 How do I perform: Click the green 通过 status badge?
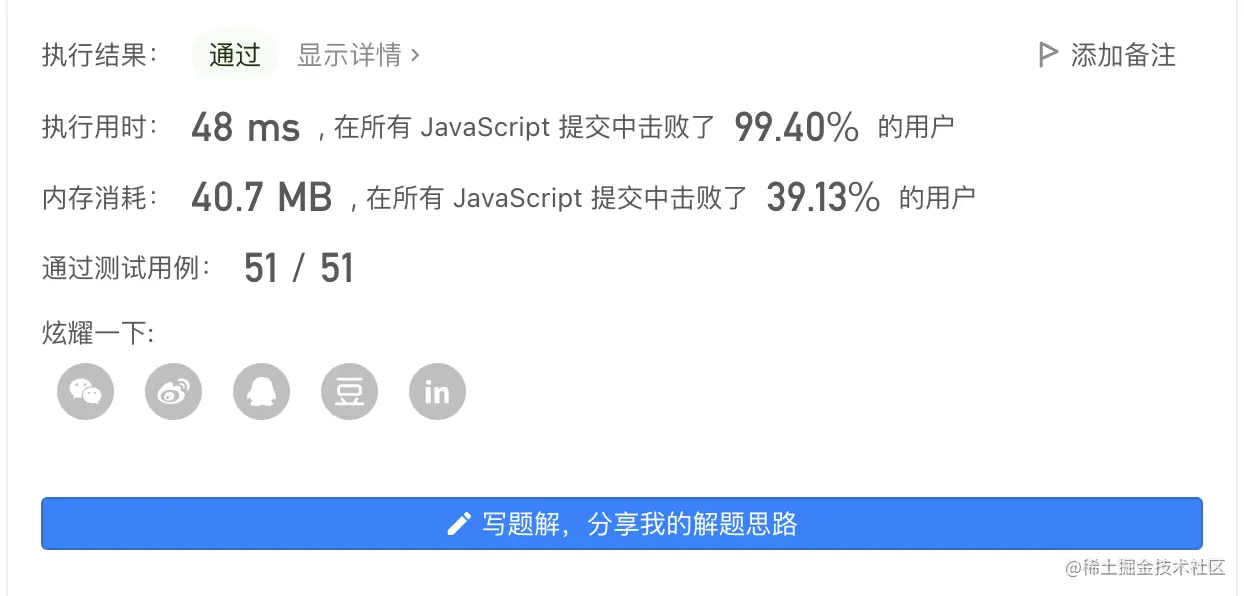[235, 55]
